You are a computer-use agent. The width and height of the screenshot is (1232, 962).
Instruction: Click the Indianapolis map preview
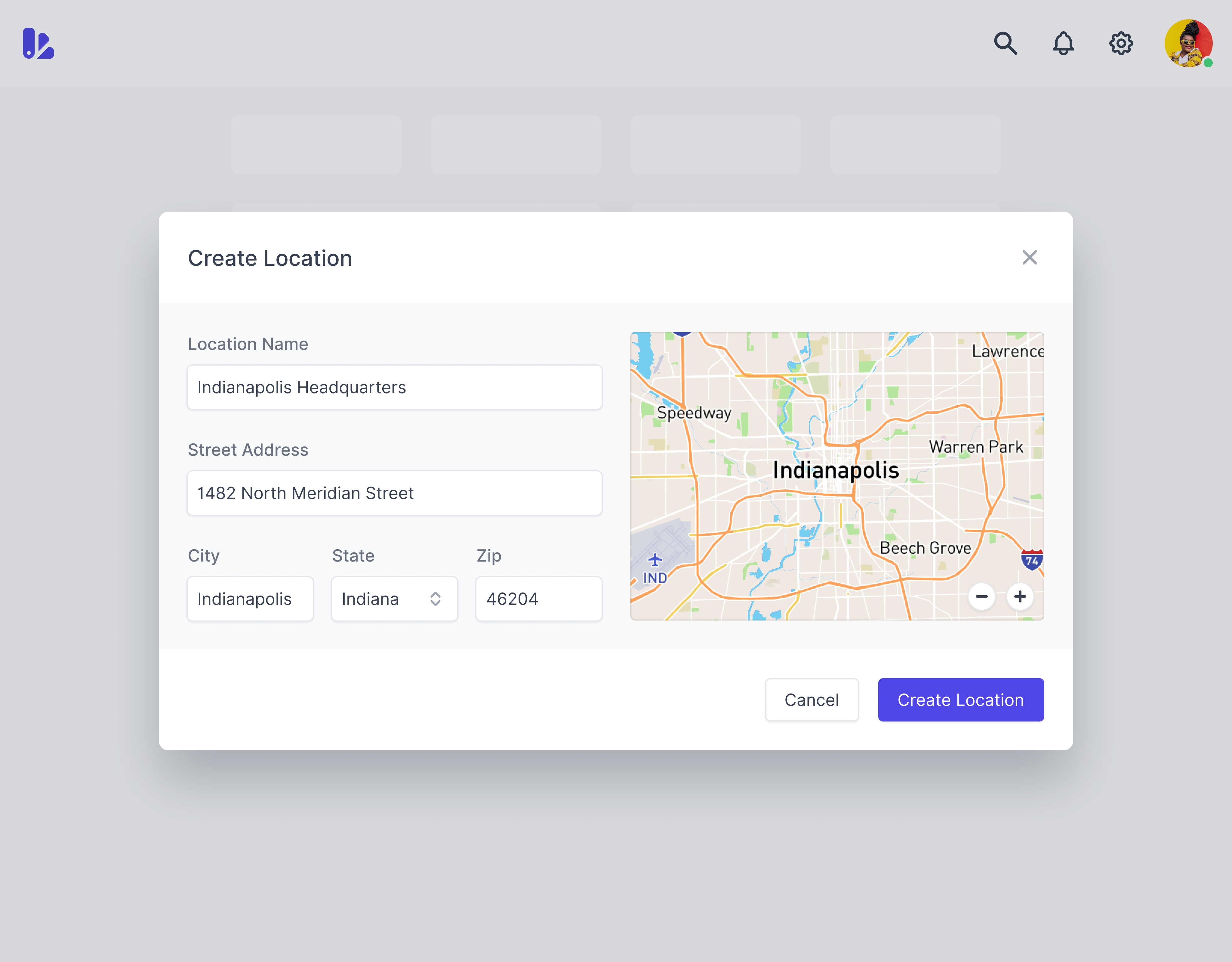tap(837, 476)
